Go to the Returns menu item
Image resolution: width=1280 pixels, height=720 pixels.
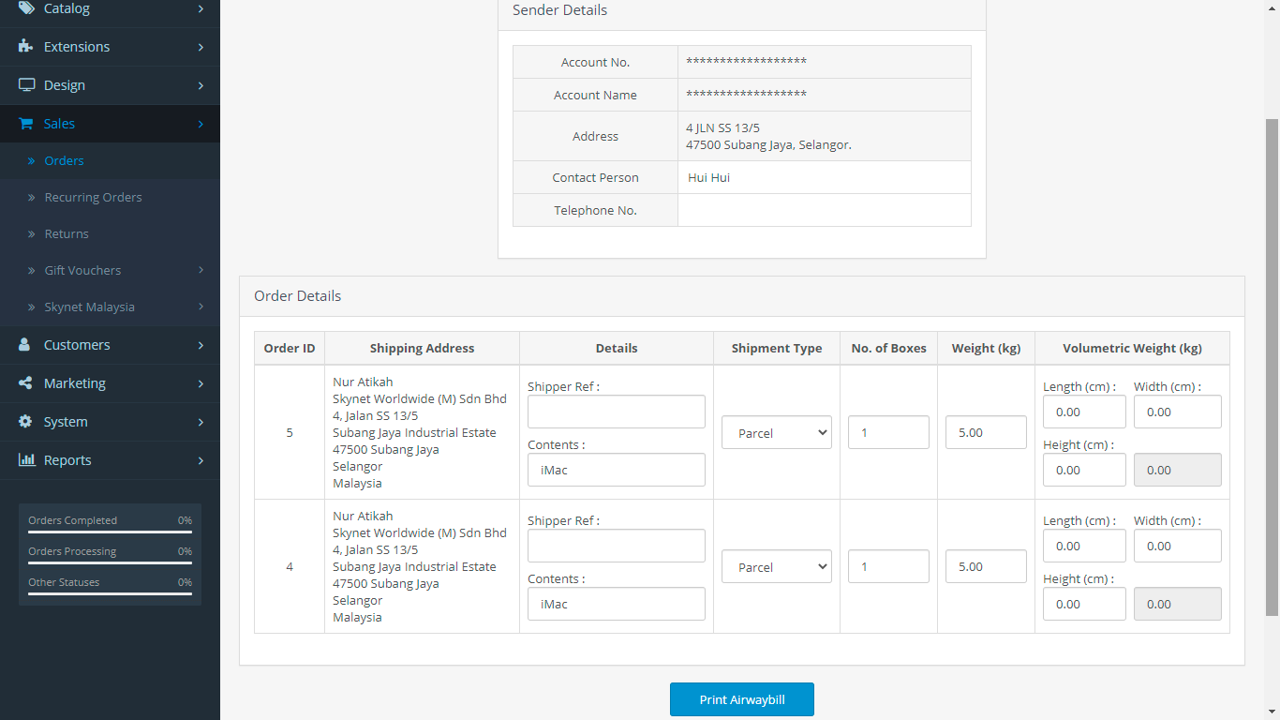pyautogui.click(x=66, y=234)
